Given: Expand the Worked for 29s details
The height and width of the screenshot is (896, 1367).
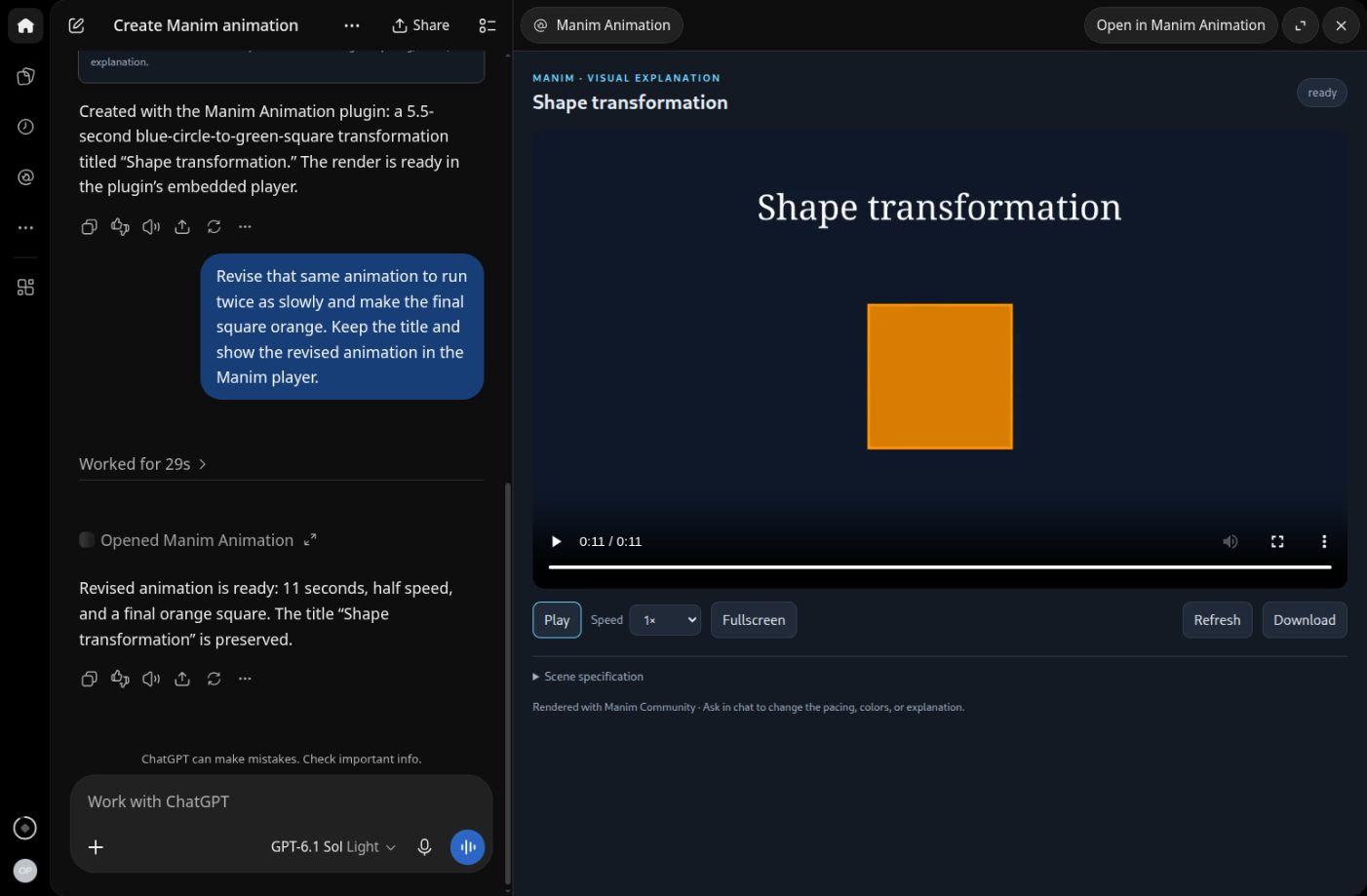Looking at the screenshot, I should (142, 464).
